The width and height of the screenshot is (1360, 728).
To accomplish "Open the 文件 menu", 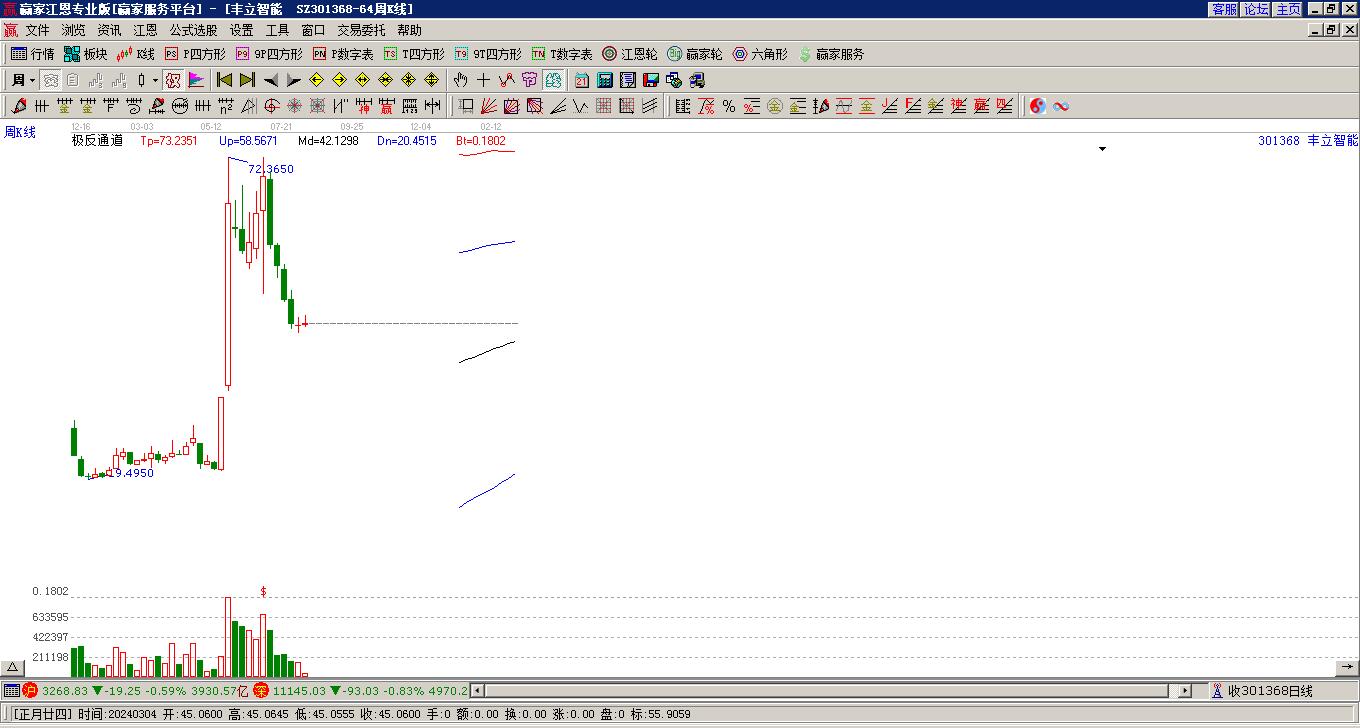I will tap(37, 31).
